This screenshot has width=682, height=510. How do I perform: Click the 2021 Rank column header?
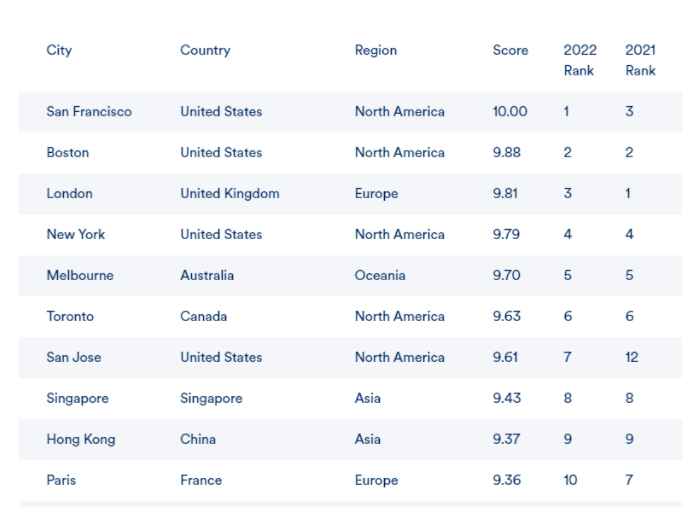tap(640, 60)
